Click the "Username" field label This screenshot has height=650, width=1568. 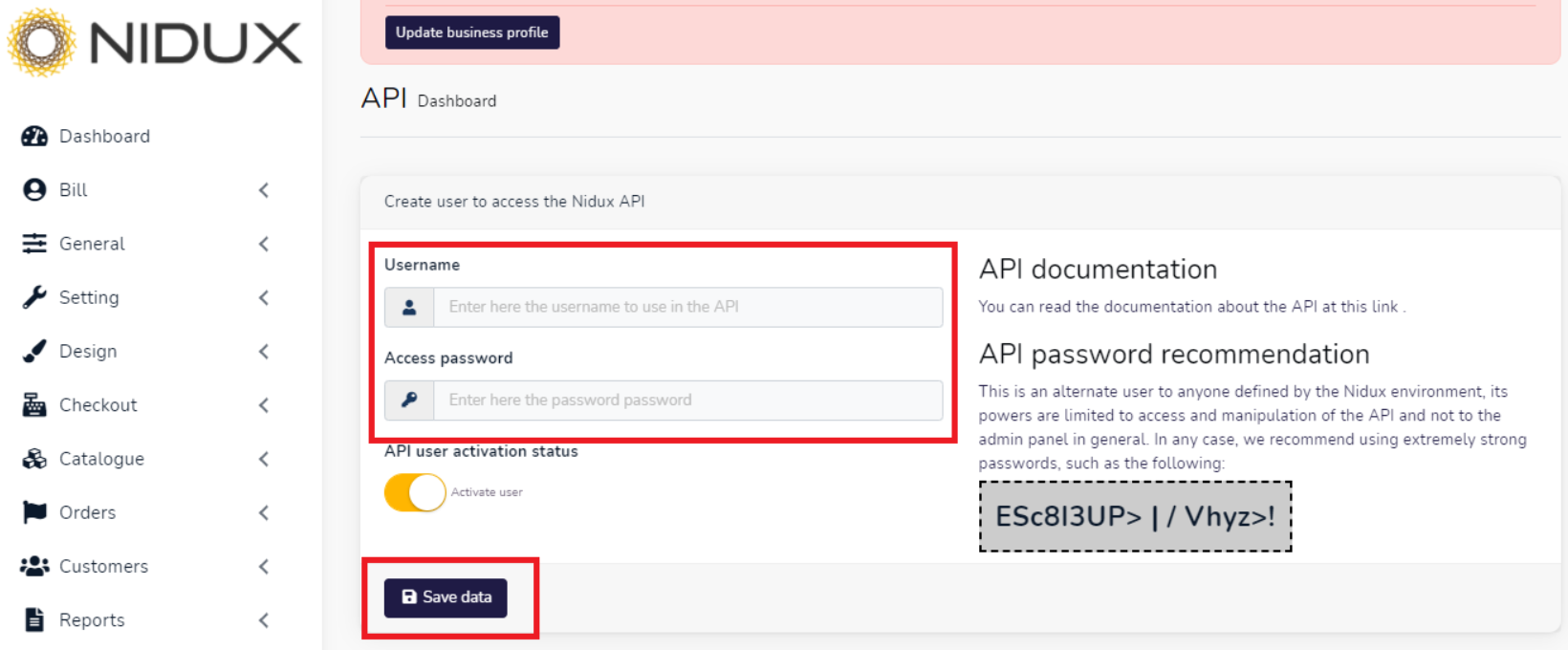point(422,265)
